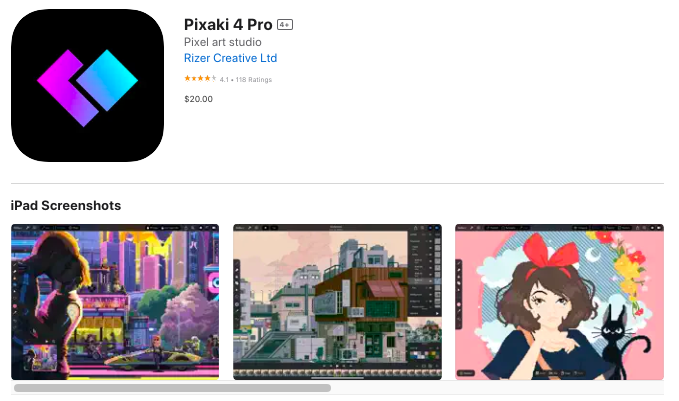The image size is (679, 401).
Task: Click the orange star rating icons
Action: [x=200, y=78]
